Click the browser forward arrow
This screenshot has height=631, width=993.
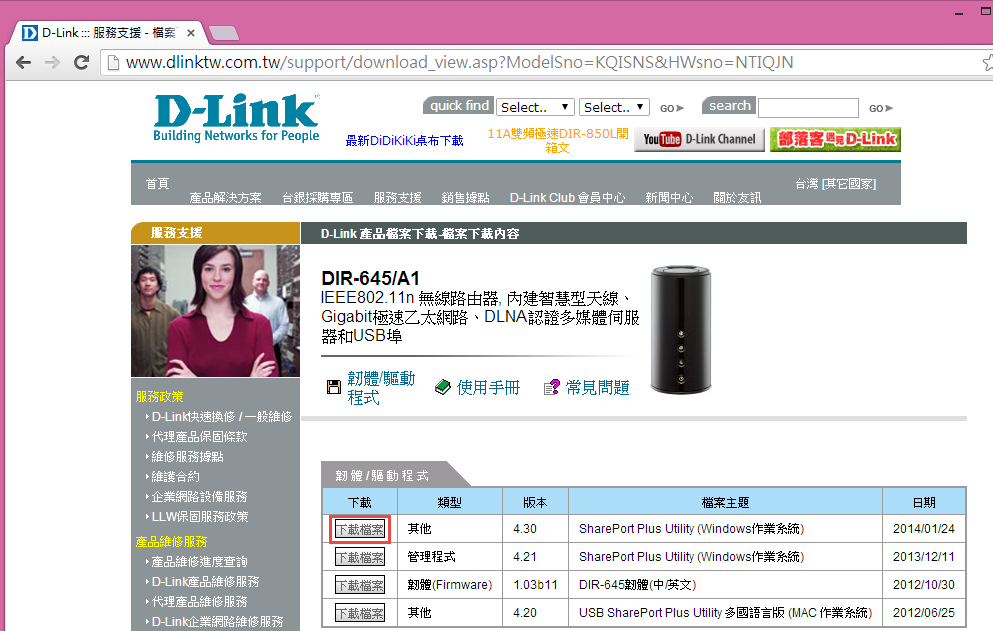[53, 62]
